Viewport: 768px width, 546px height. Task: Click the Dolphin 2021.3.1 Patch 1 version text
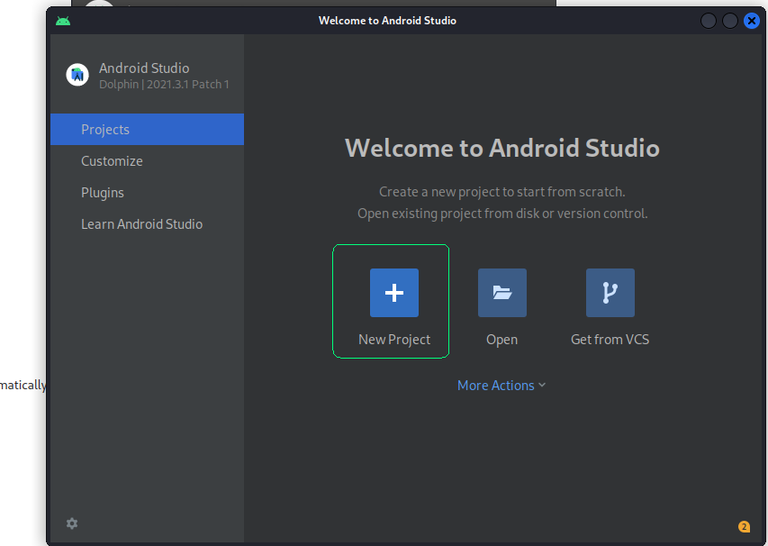click(164, 85)
